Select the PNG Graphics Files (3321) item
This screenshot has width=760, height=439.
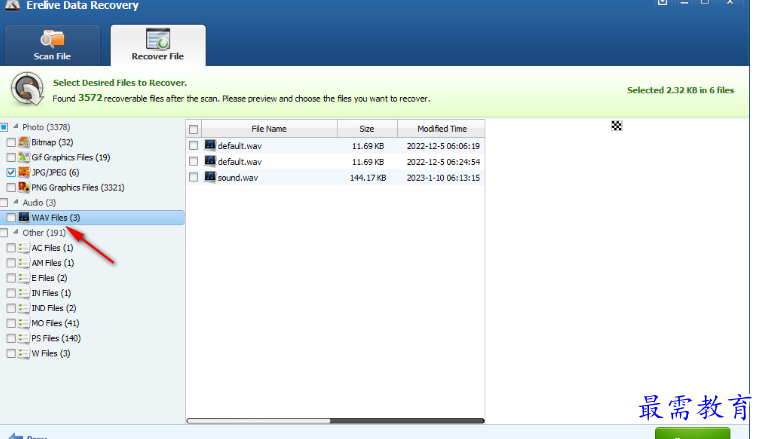coord(78,188)
